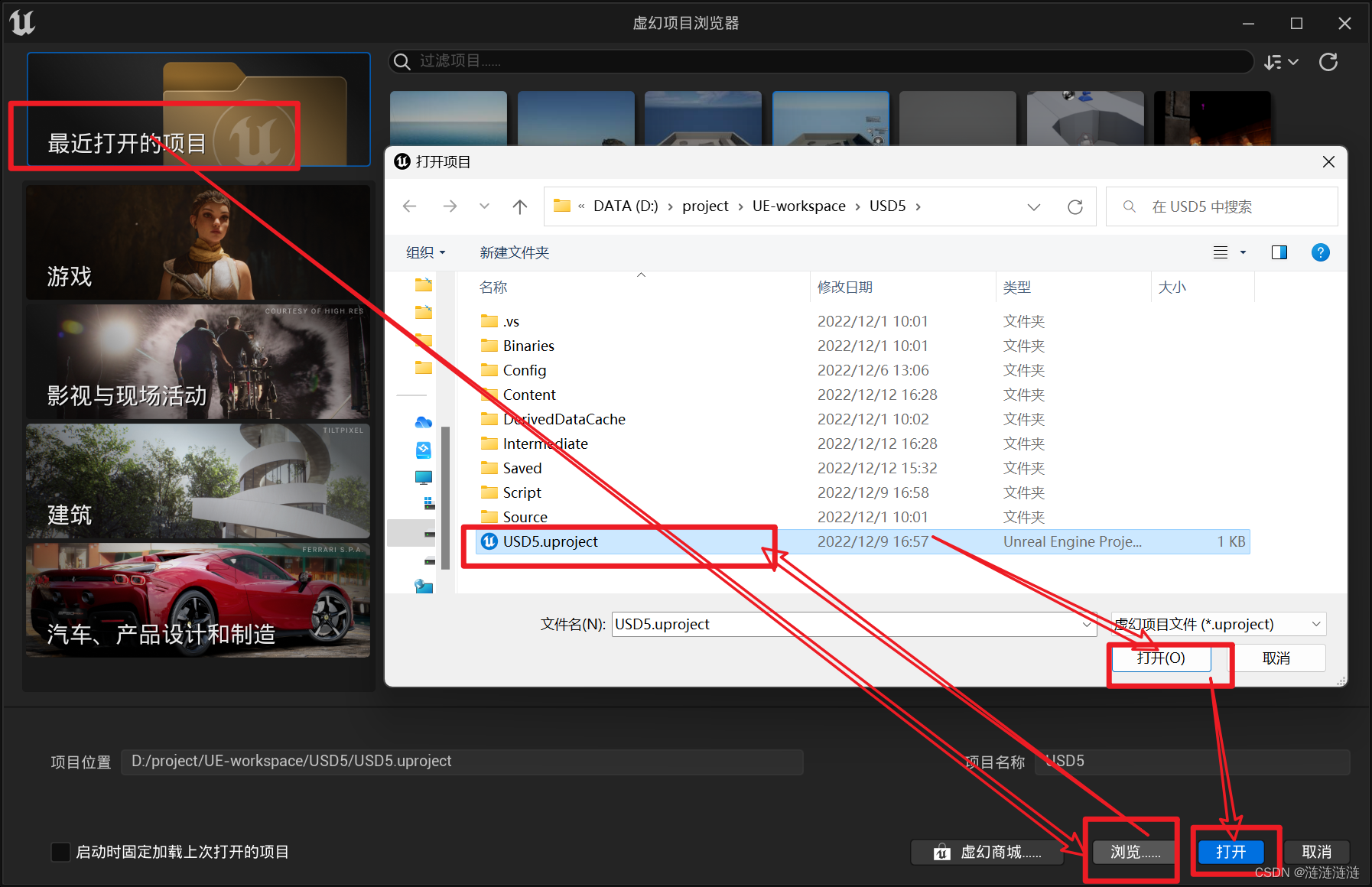The image size is (1372, 887).
Task: Select the 建筑 project category
Action: point(199,481)
